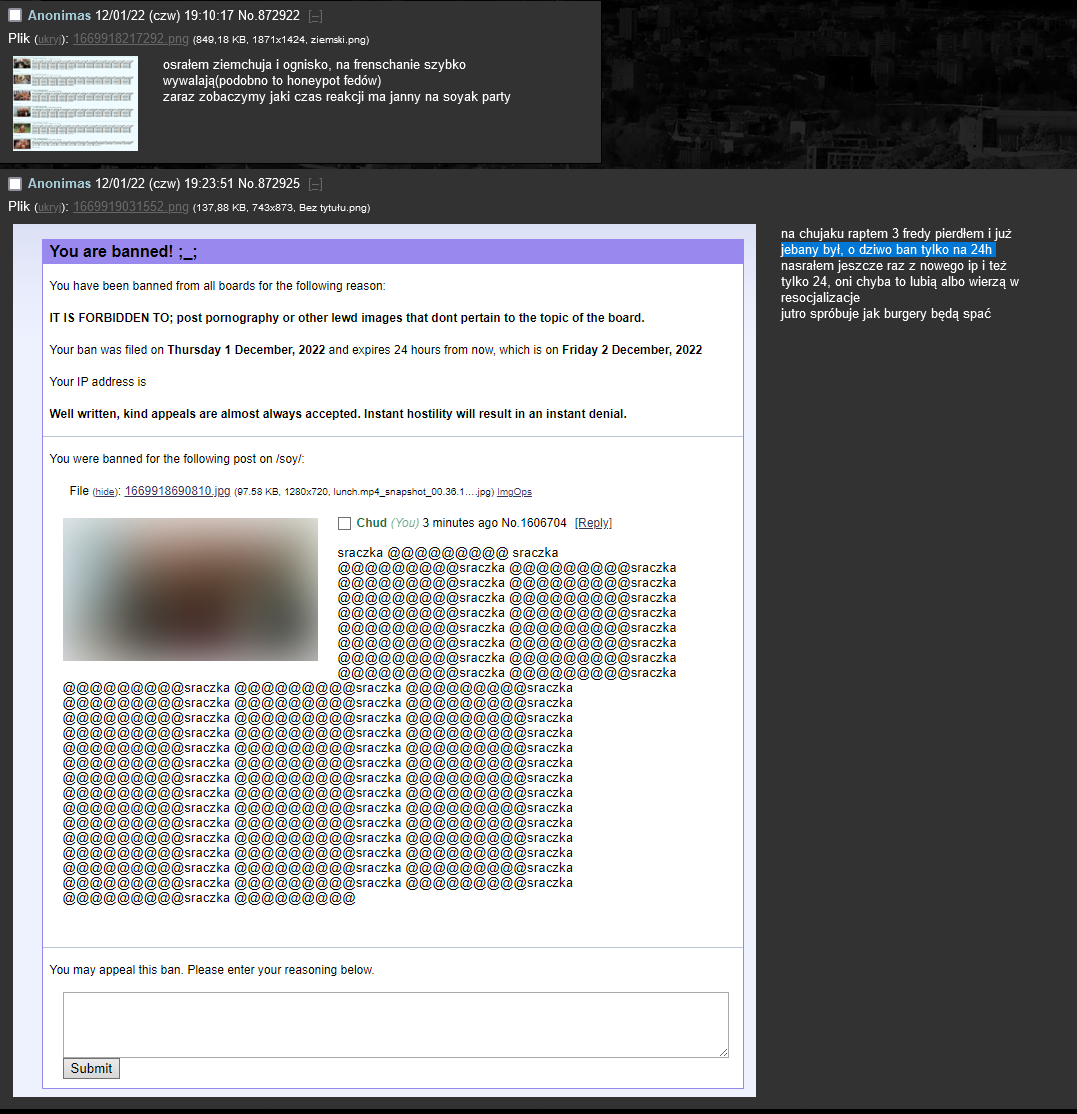Click the blurred image in the banned post
1077x1114 pixels.
coord(190,589)
